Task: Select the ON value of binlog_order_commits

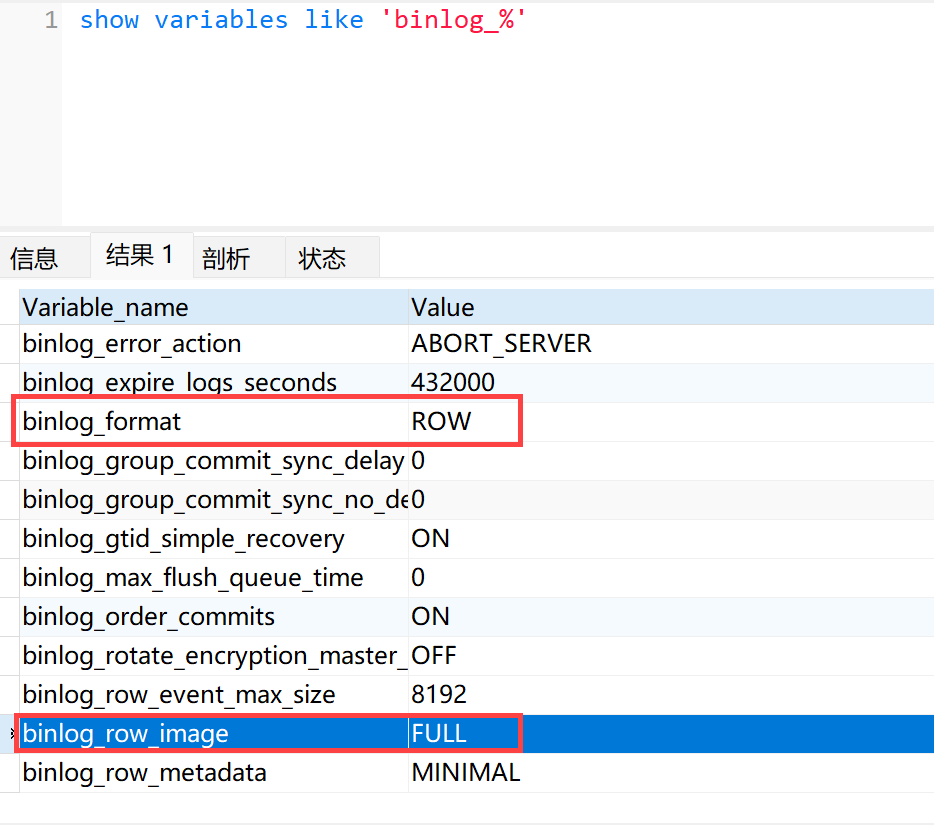Action: coord(671,617)
